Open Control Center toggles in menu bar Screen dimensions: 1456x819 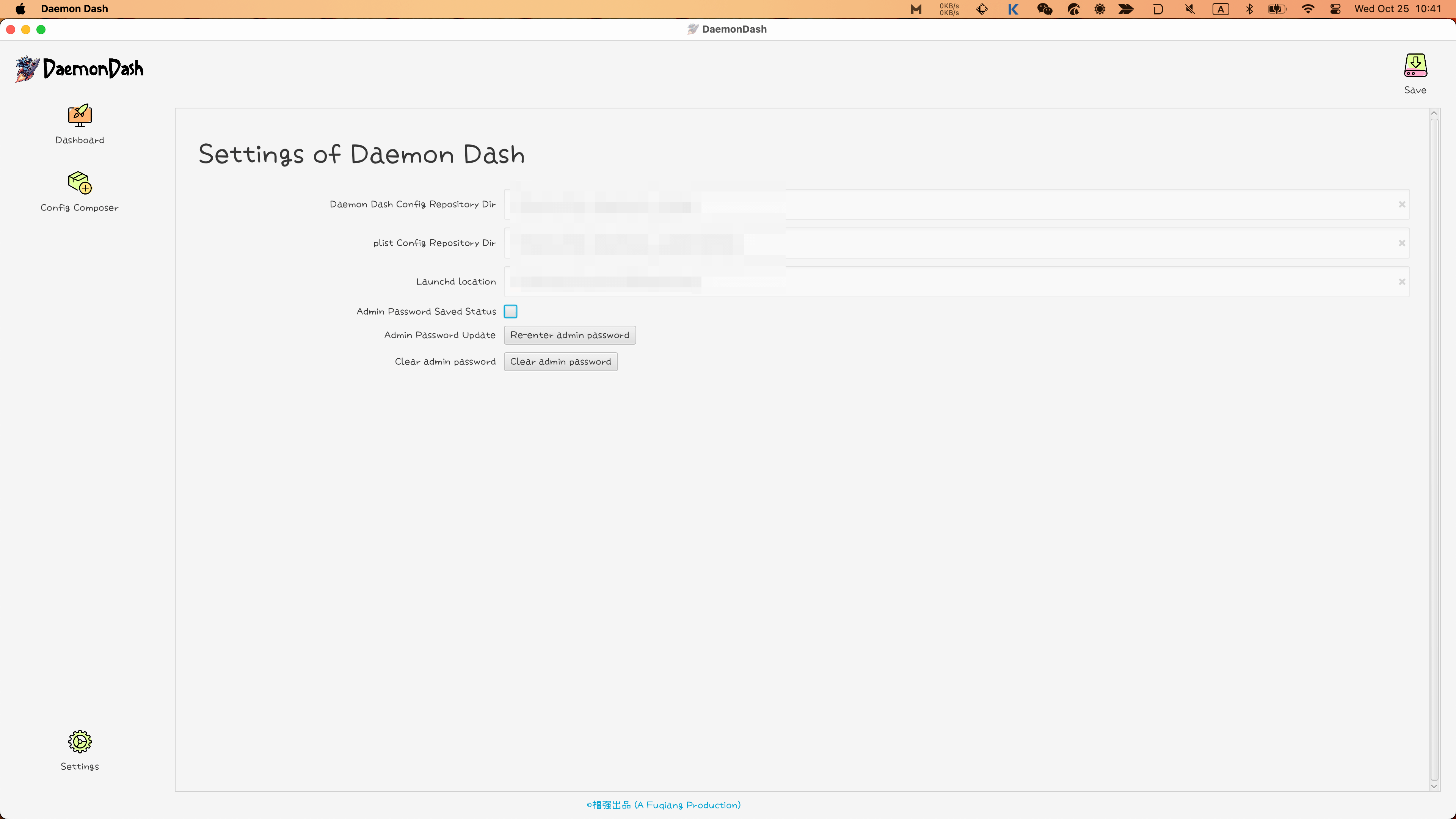coord(1335,9)
